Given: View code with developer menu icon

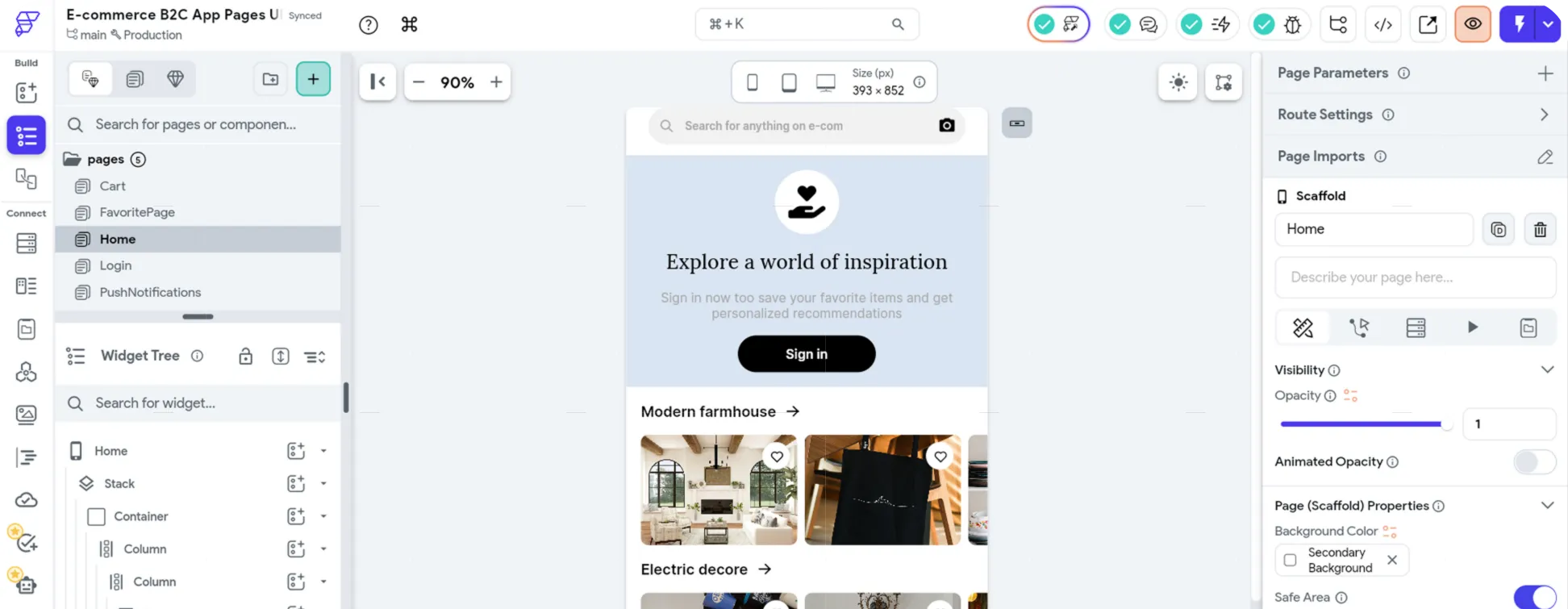Looking at the screenshot, I should (1383, 24).
